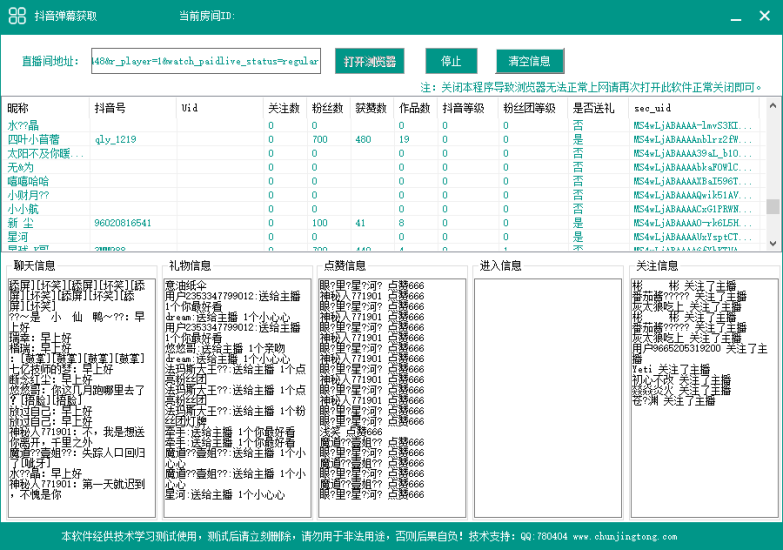Click chat message 瑞幸: 早上好
This screenshot has height=550, width=783.
point(40,338)
